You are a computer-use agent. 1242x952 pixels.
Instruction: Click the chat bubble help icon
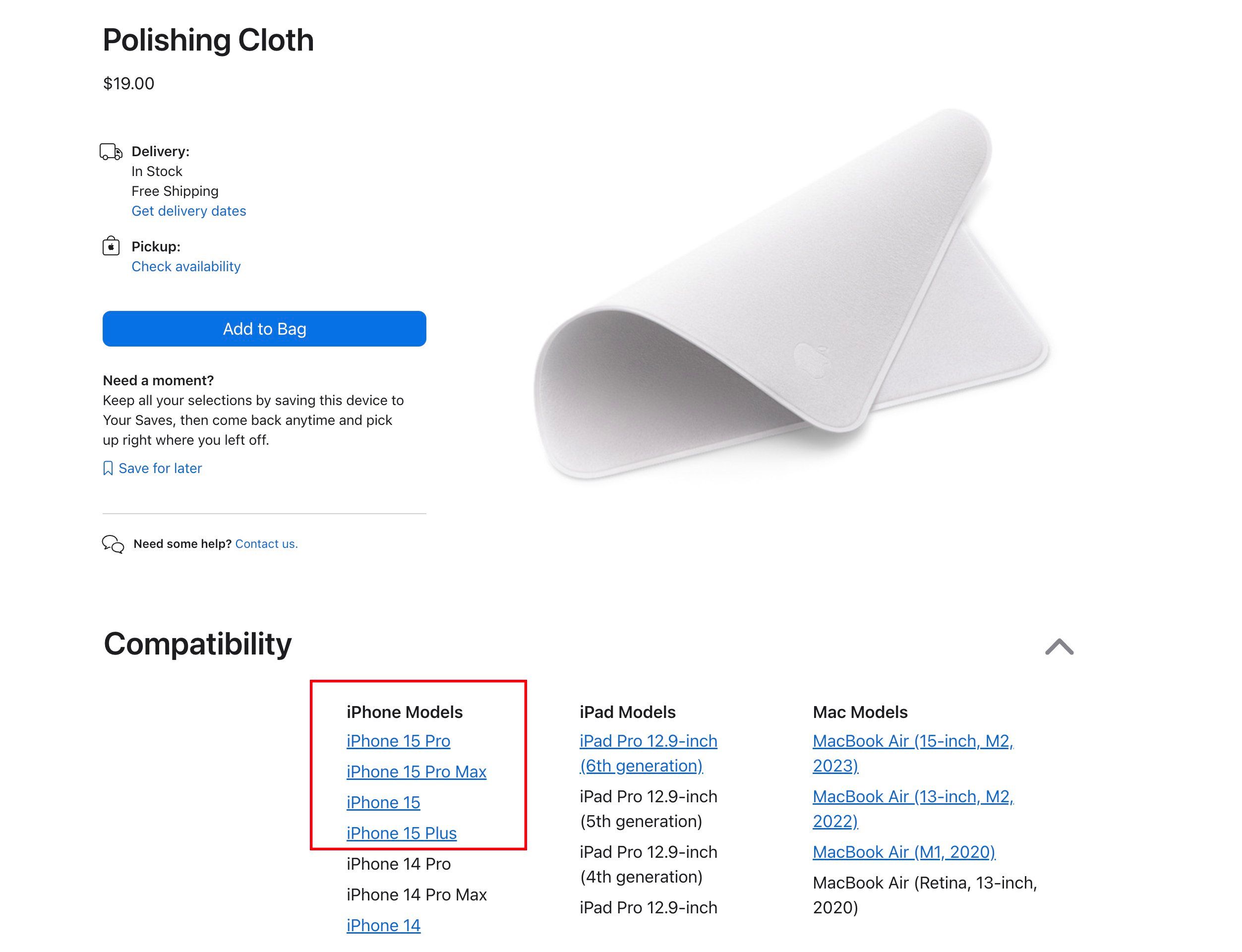tap(112, 543)
